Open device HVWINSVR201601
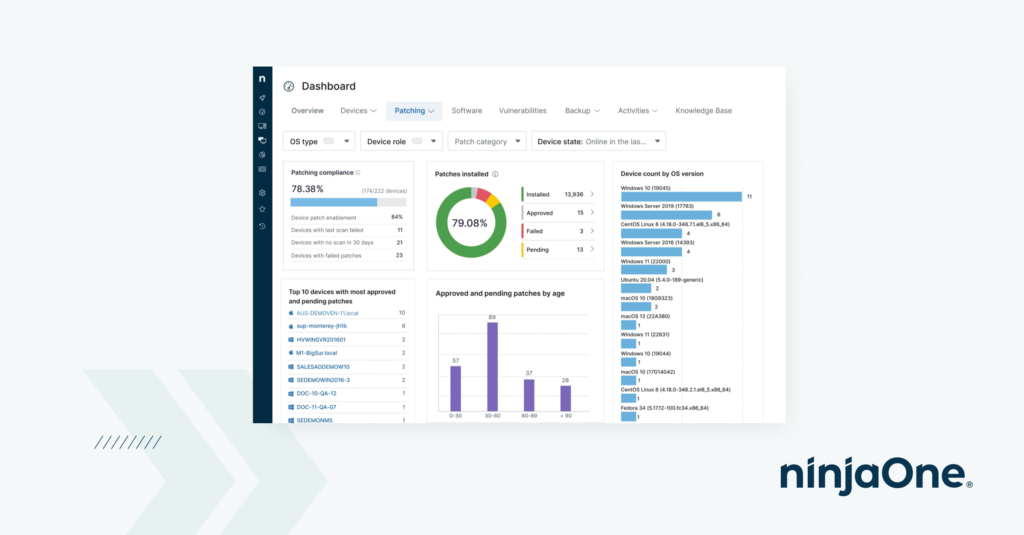 (x=321, y=340)
